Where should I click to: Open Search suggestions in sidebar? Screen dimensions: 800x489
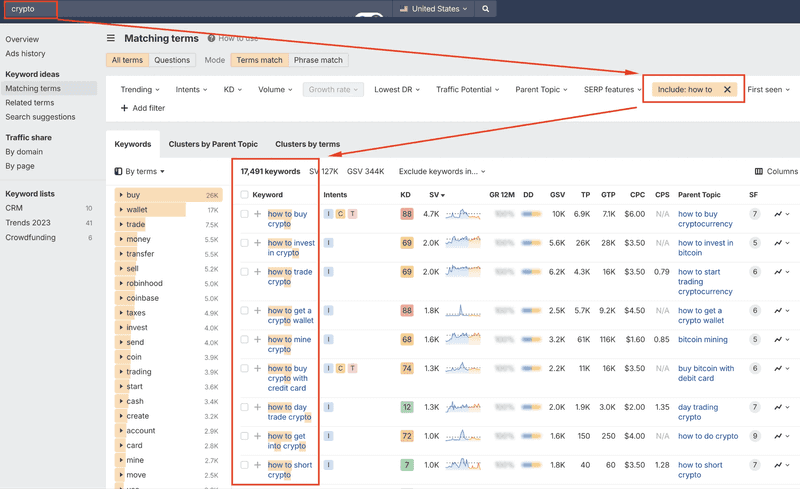40,117
